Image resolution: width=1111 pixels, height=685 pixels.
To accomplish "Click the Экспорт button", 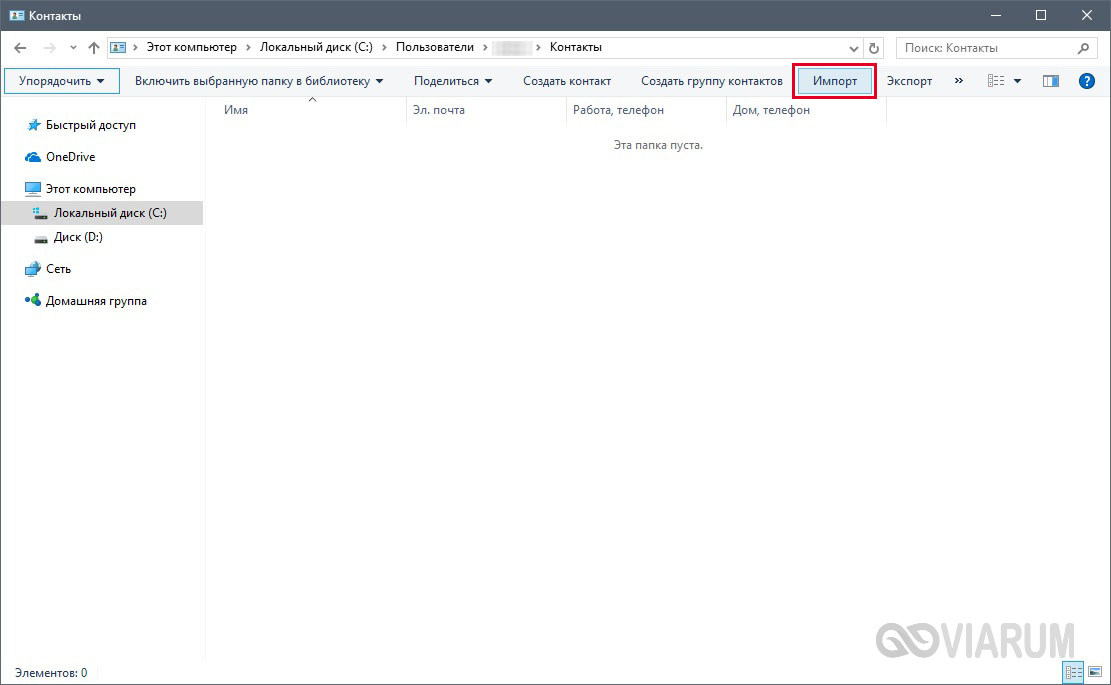I will click(x=909, y=81).
